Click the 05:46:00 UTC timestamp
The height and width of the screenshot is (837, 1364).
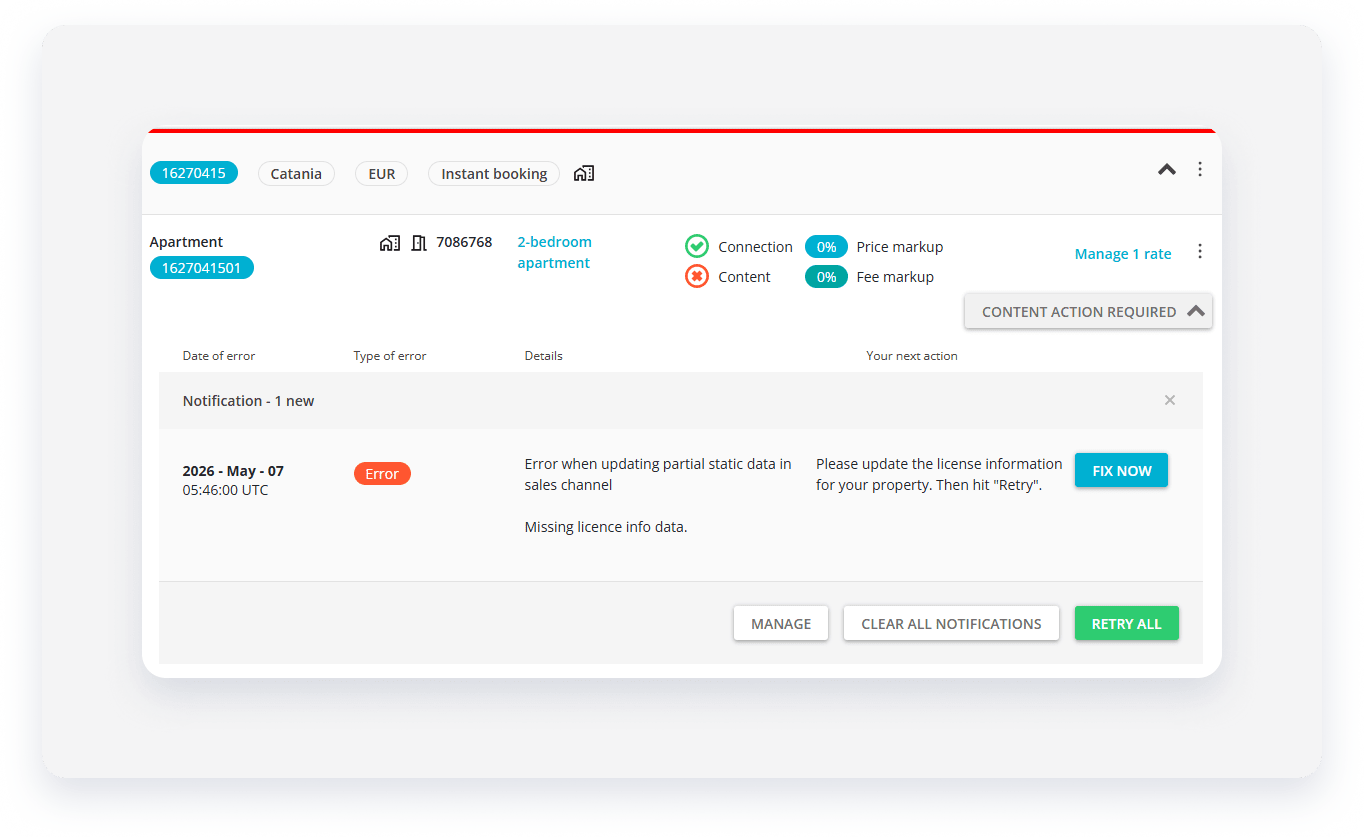point(226,490)
